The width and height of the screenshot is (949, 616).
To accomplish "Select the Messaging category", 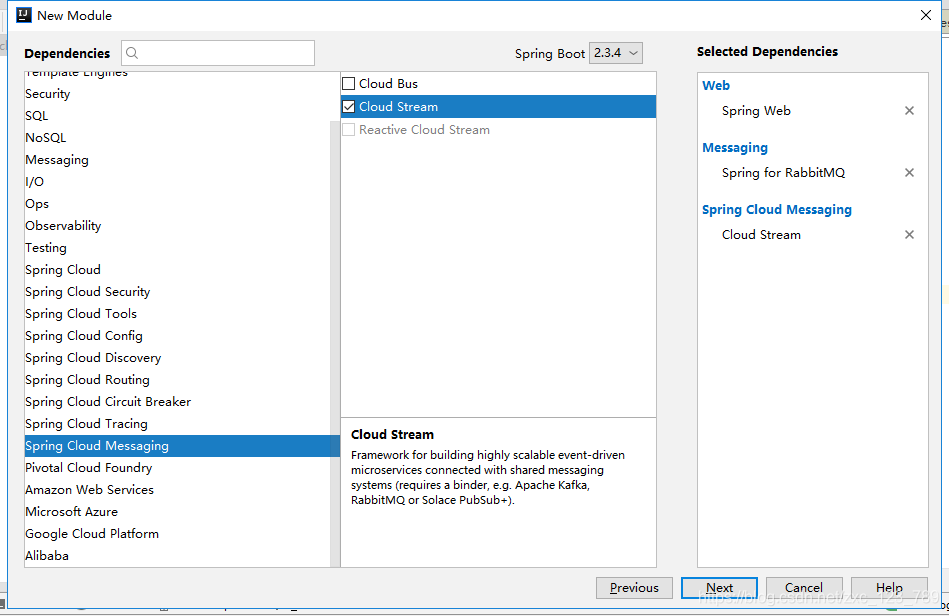I will coord(178,160).
